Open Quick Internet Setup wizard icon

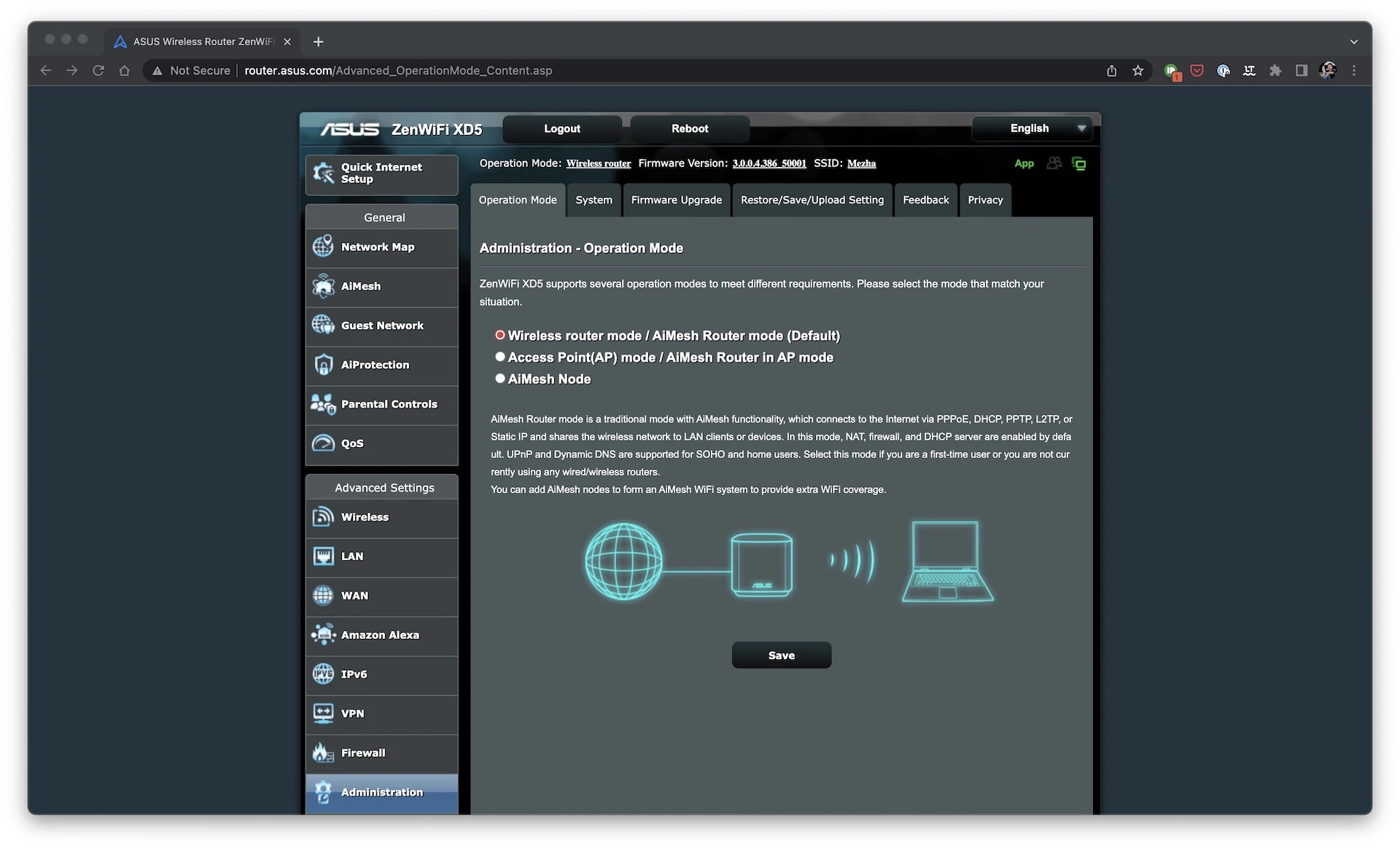[x=324, y=174]
